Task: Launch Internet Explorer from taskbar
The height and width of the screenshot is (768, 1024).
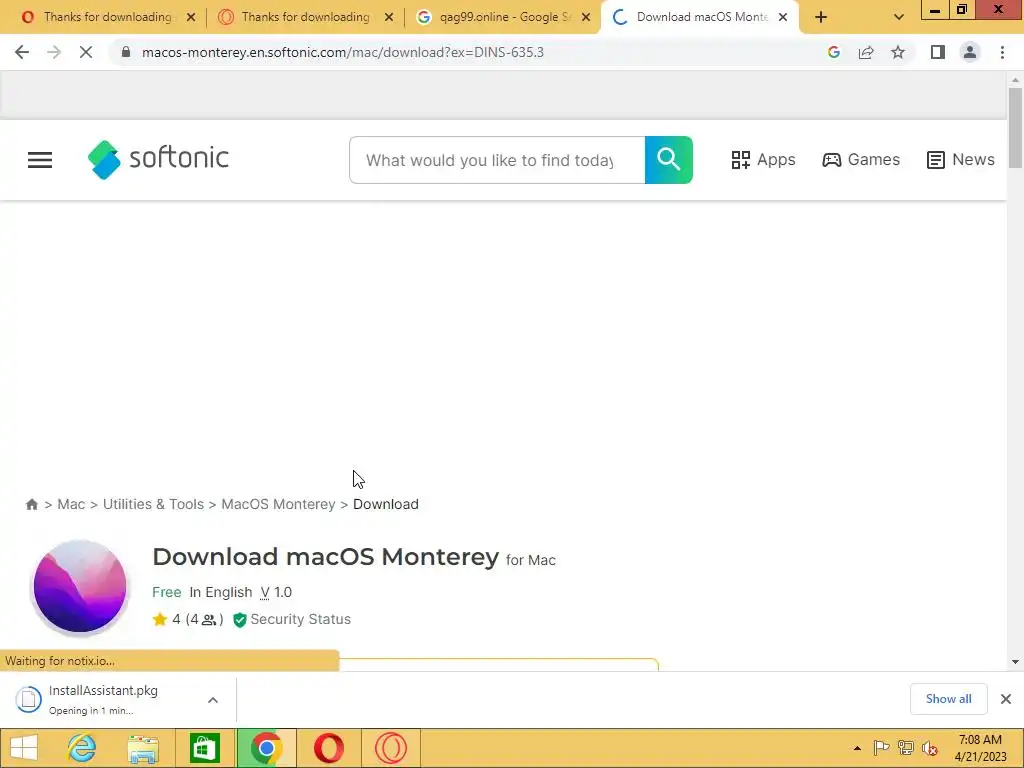Action: click(82, 748)
